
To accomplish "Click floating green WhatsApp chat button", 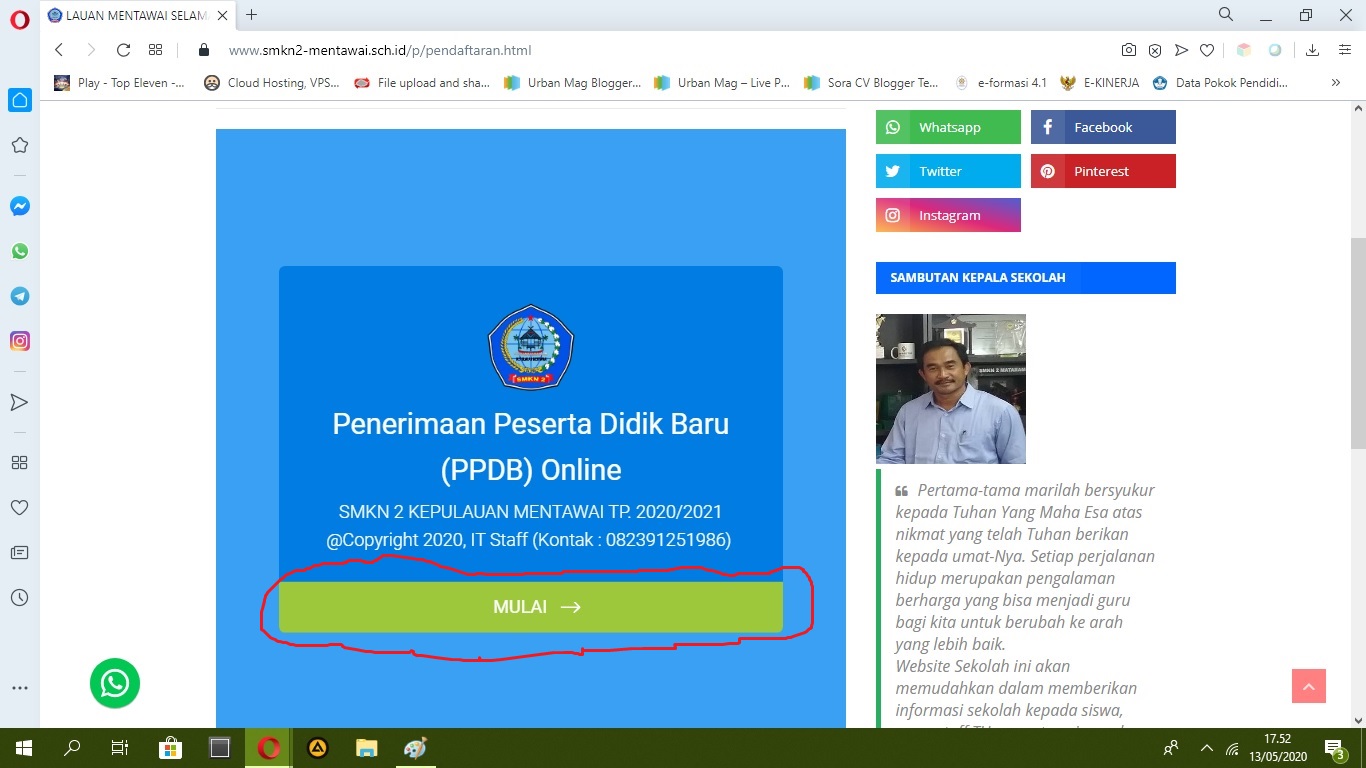I will (115, 683).
